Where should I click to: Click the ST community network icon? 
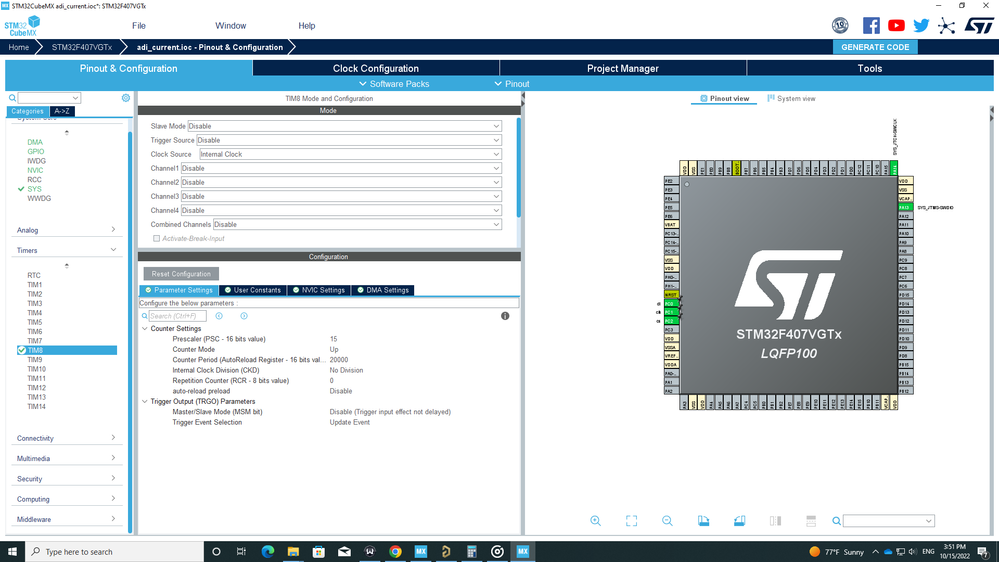pyautogui.click(x=946, y=25)
